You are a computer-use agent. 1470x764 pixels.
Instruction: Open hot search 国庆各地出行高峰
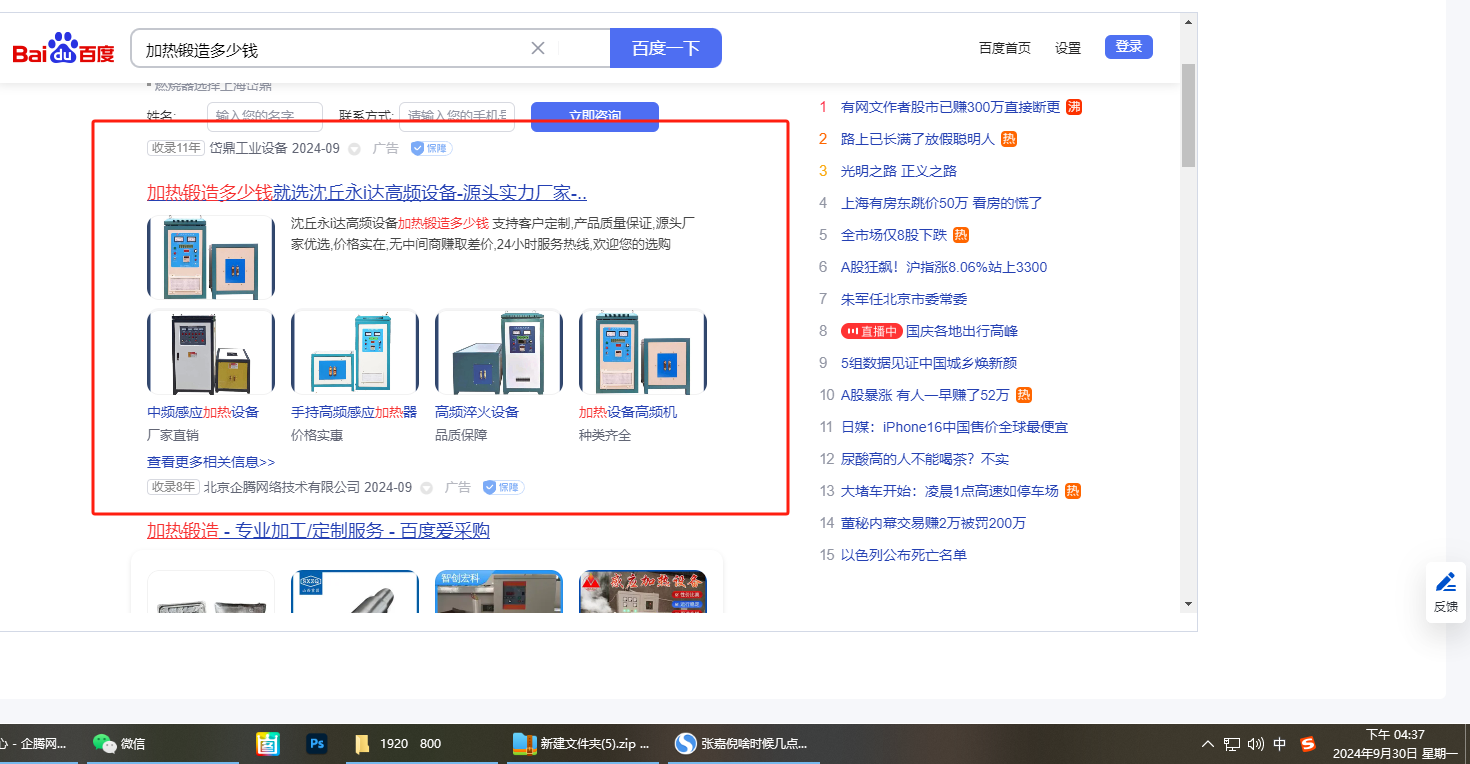962,331
